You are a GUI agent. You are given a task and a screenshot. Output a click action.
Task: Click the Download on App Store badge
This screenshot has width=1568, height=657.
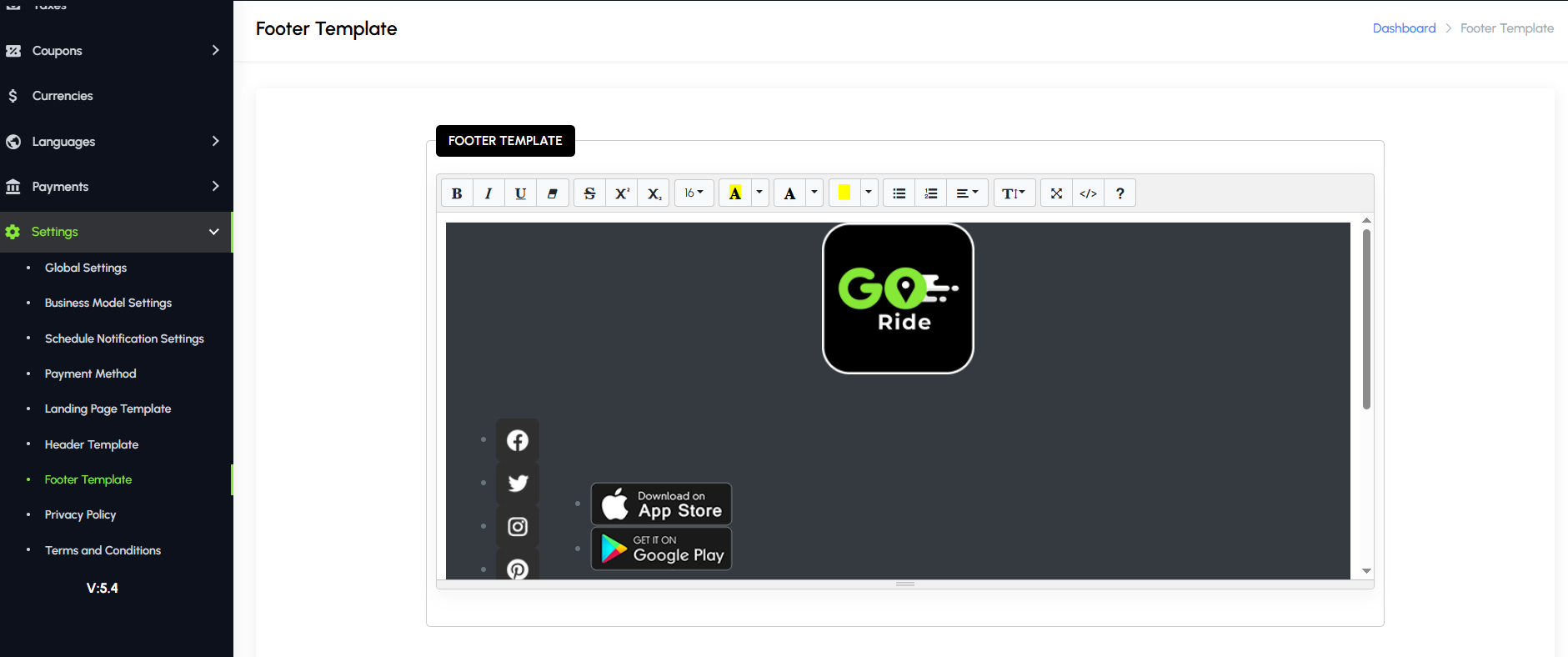click(661, 504)
